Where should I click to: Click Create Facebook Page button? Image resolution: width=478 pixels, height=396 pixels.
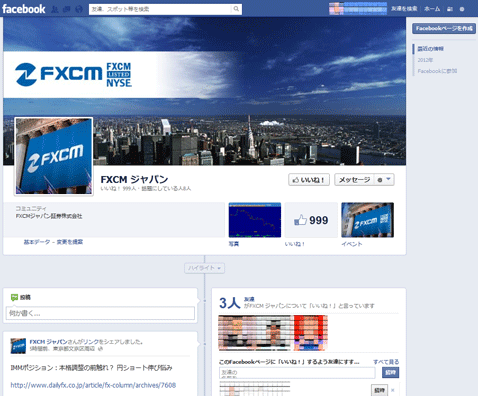444,28
